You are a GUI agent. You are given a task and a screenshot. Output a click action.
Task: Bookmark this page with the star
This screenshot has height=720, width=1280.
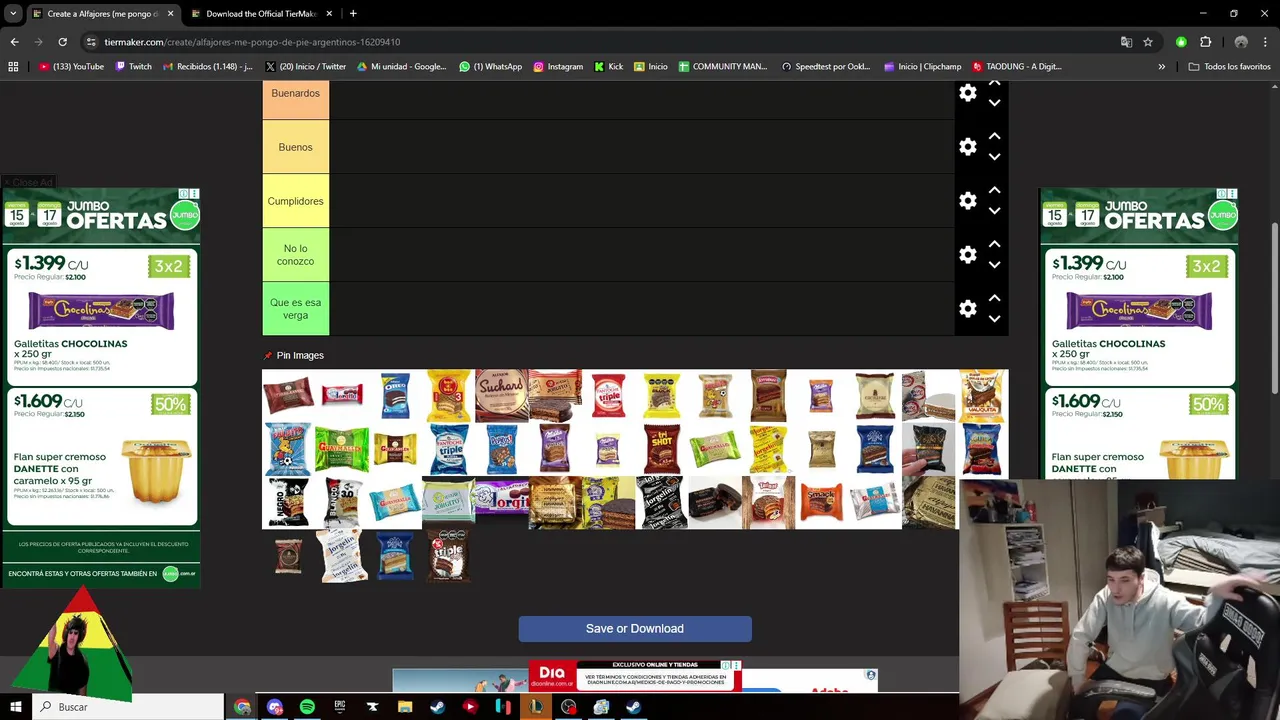1148,42
